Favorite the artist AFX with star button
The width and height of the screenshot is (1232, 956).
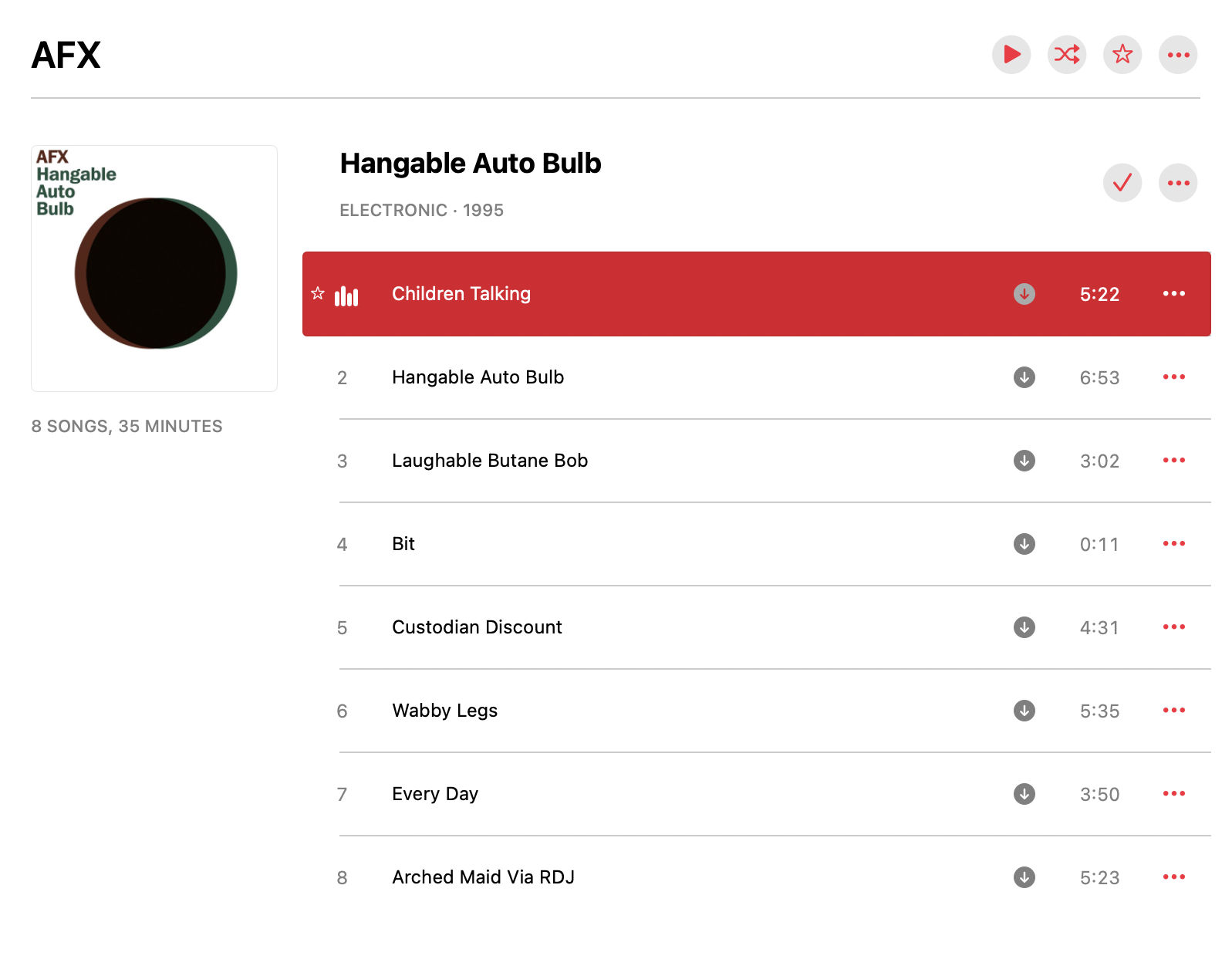pyautogui.click(x=1122, y=55)
